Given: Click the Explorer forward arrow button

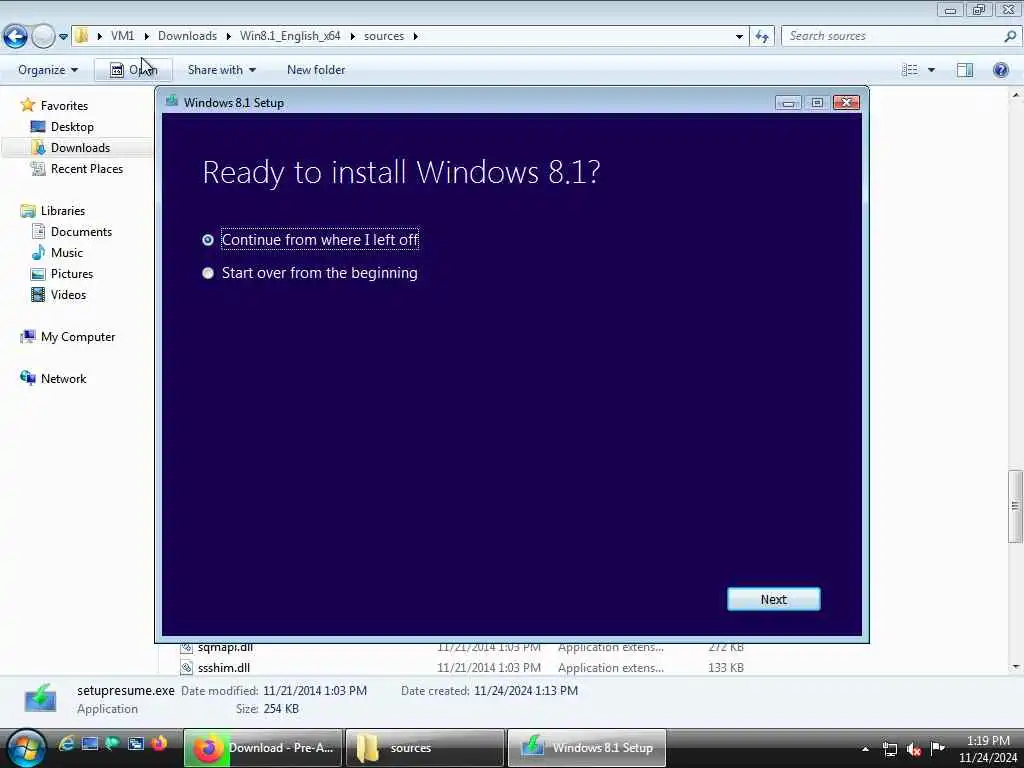Looking at the screenshot, I should [43, 36].
